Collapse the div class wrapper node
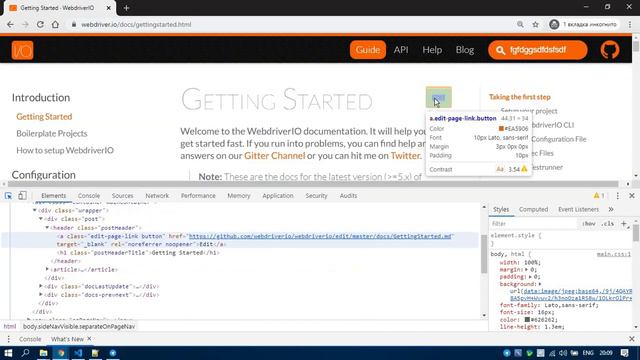640x360 pixels. click(35, 210)
